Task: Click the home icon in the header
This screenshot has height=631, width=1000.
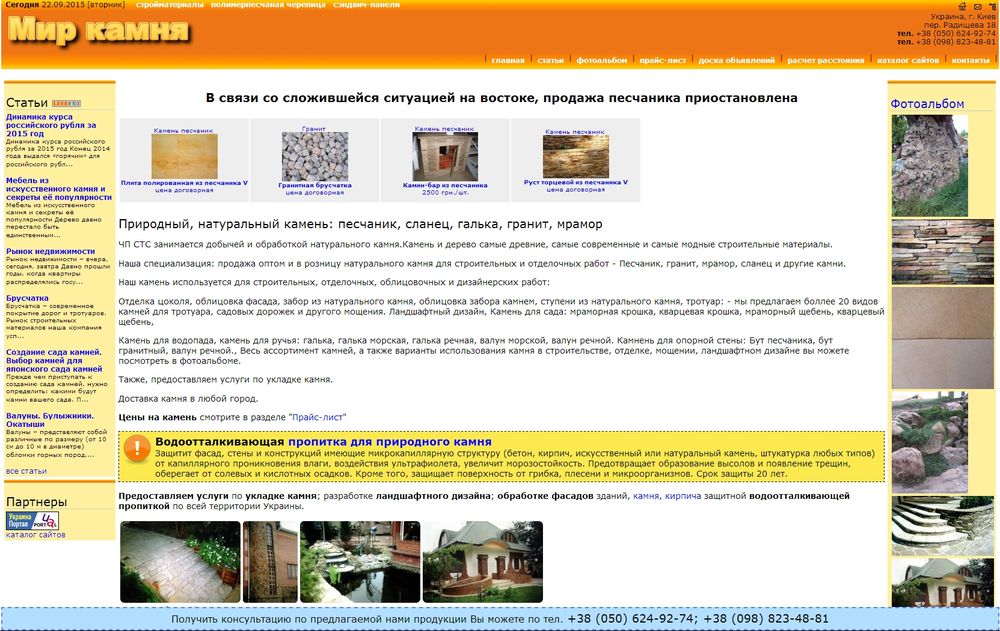Action: coord(962,6)
